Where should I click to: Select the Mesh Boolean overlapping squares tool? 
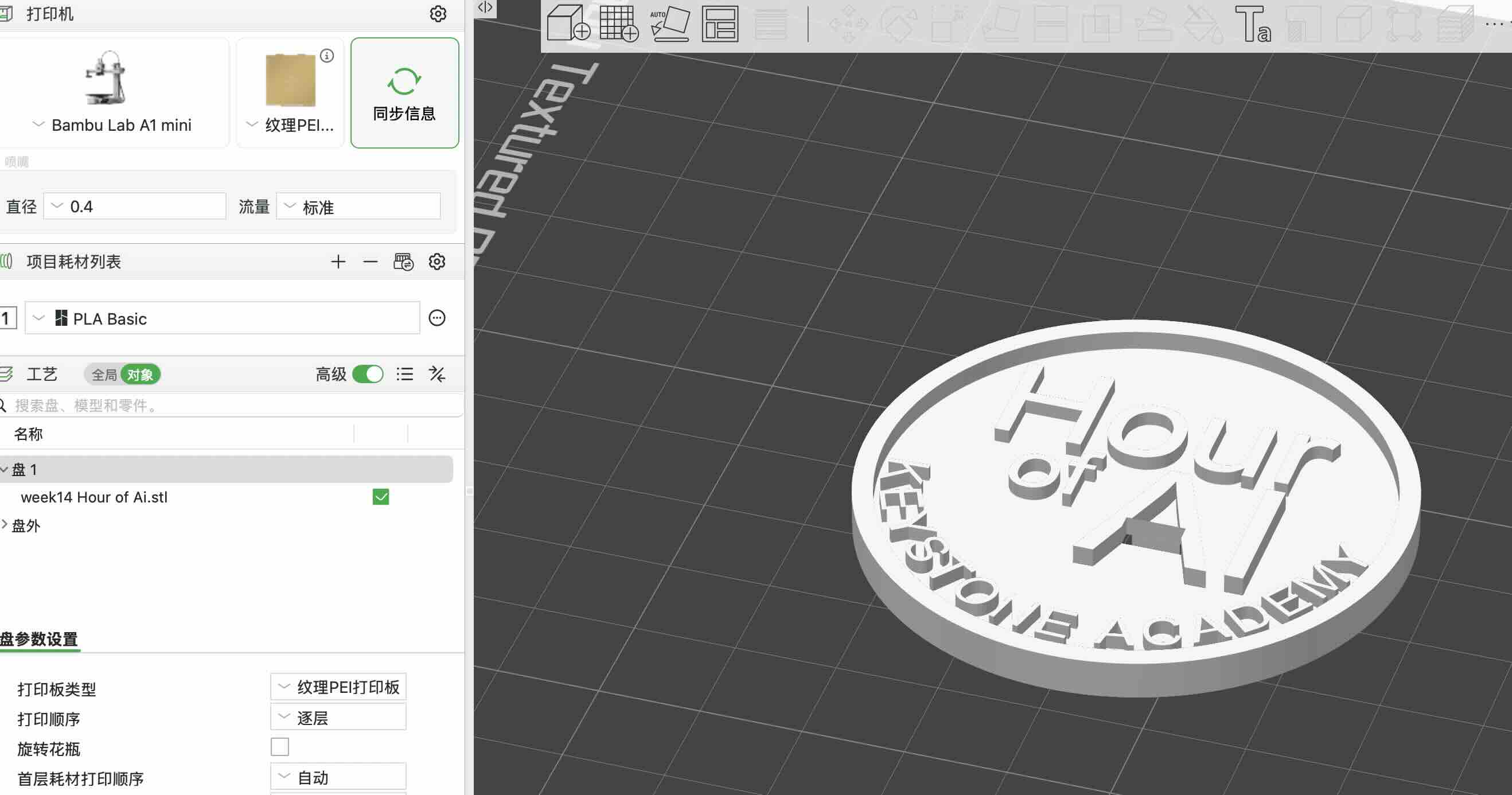(x=1101, y=24)
